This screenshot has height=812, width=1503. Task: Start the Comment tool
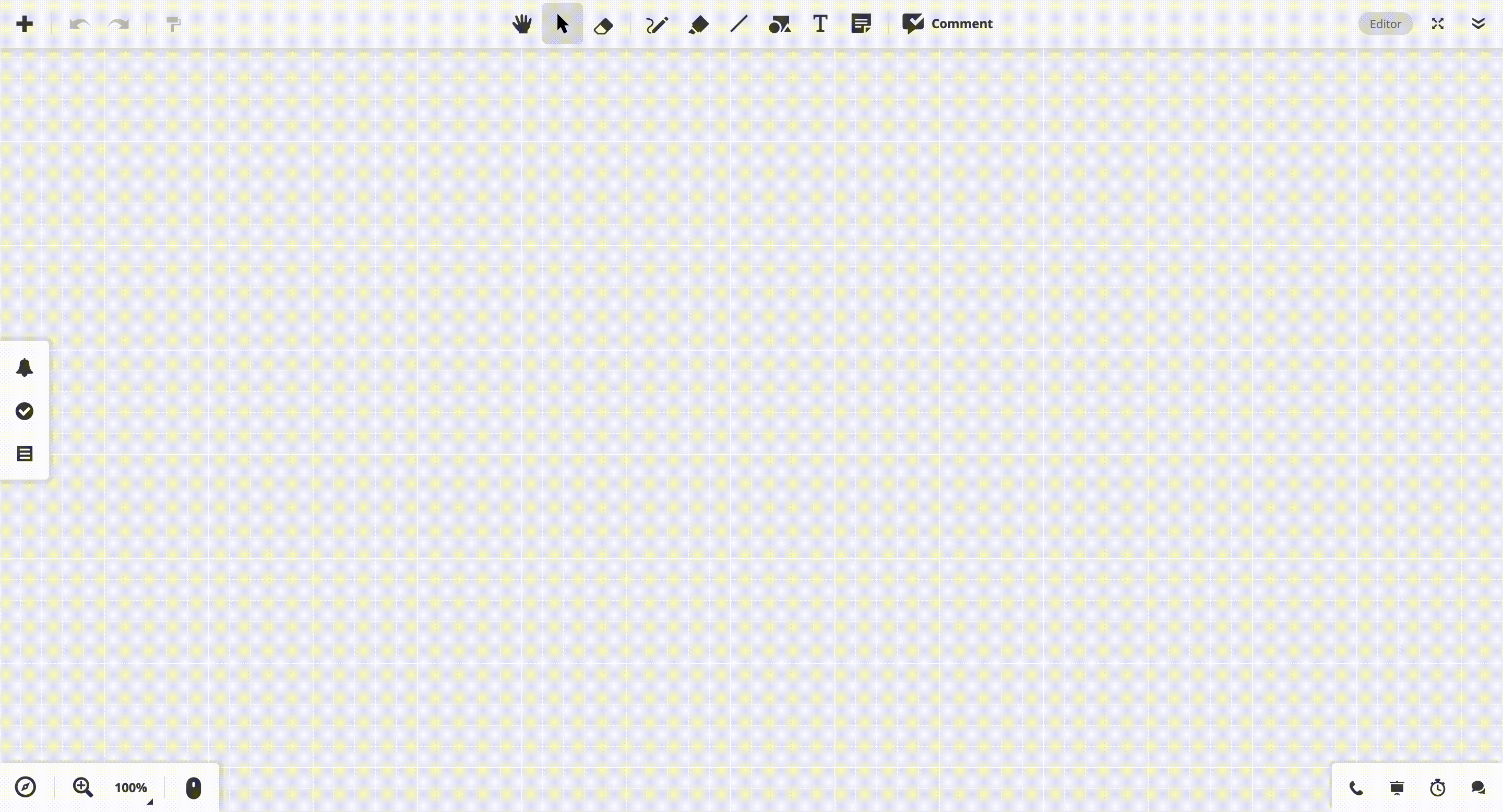pyautogui.click(x=946, y=23)
